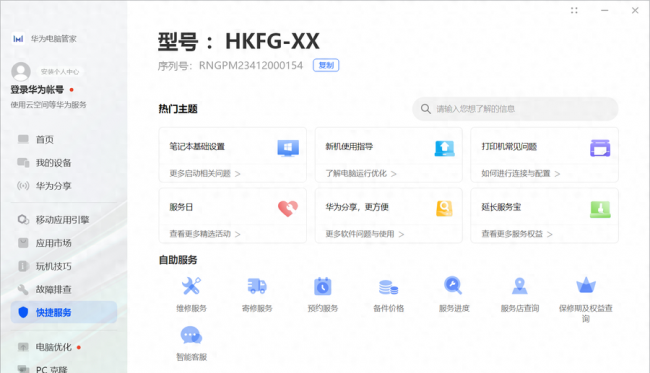Click the 华为分享,更方便 orange search icon
The image size is (650, 373).
444,208
